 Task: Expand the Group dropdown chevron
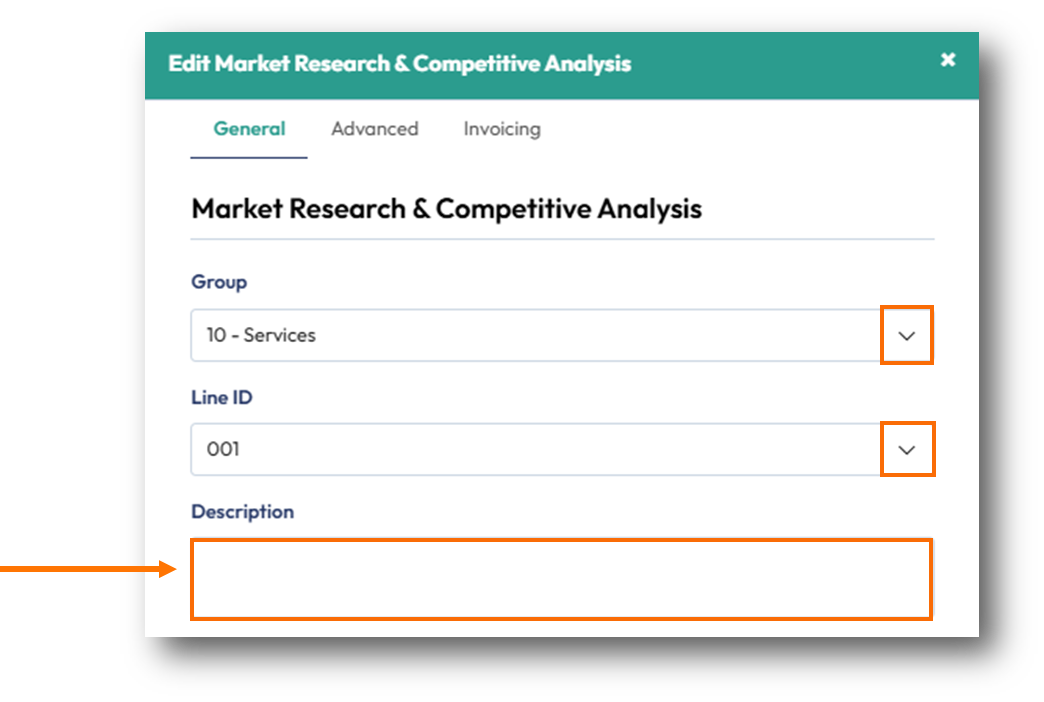tap(907, 336)
